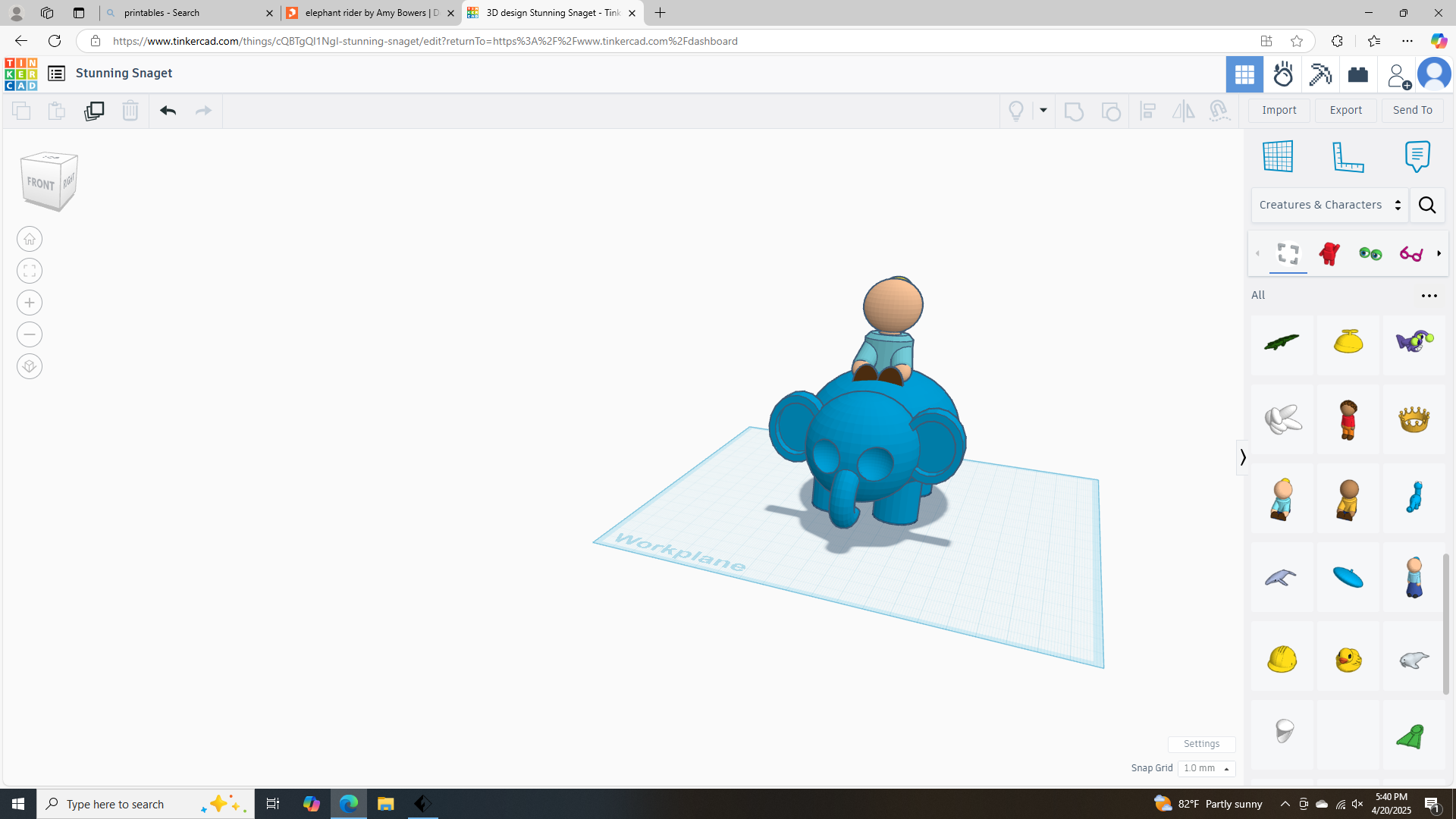The width and height of the screenshot is (1456, 819).
Task: Click the Duplicate and repeat icon
Action: 94,111
